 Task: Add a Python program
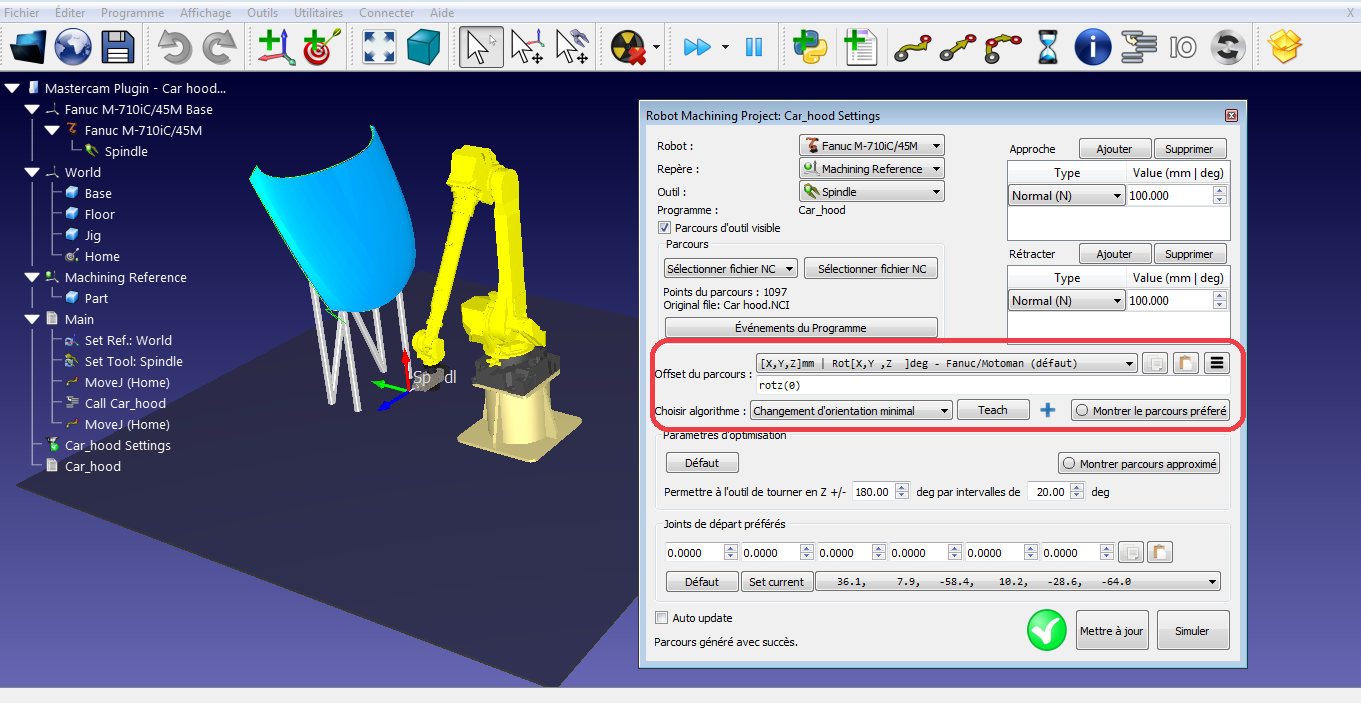click(810, 47)
